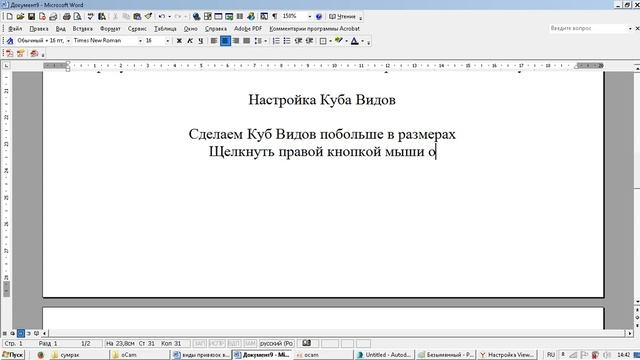Expand the font size 16 dropdown
Screen dimensions: 640x360
pyautogui.click(x=167, y=41)
